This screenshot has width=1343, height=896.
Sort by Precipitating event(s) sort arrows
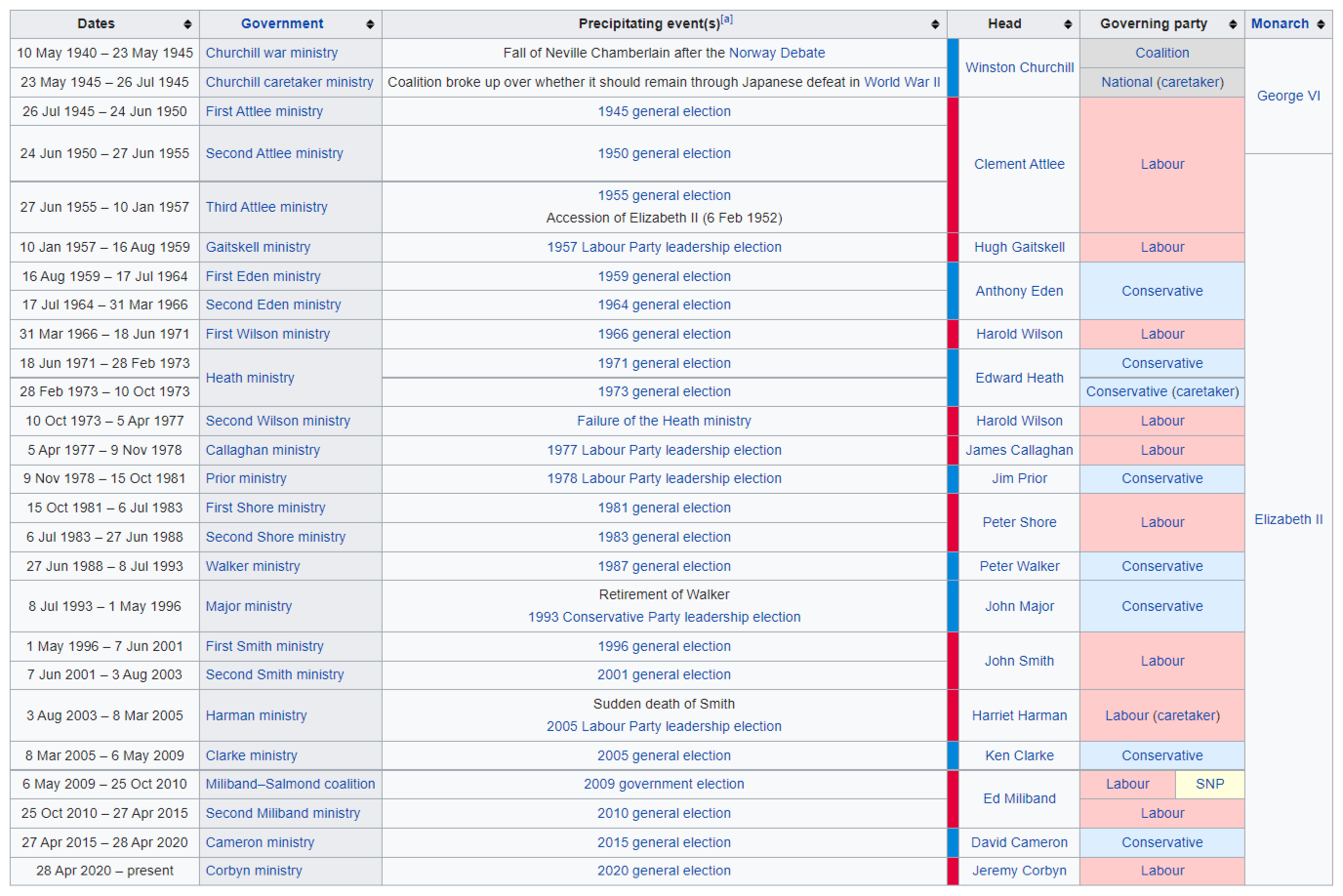[935, 24]
